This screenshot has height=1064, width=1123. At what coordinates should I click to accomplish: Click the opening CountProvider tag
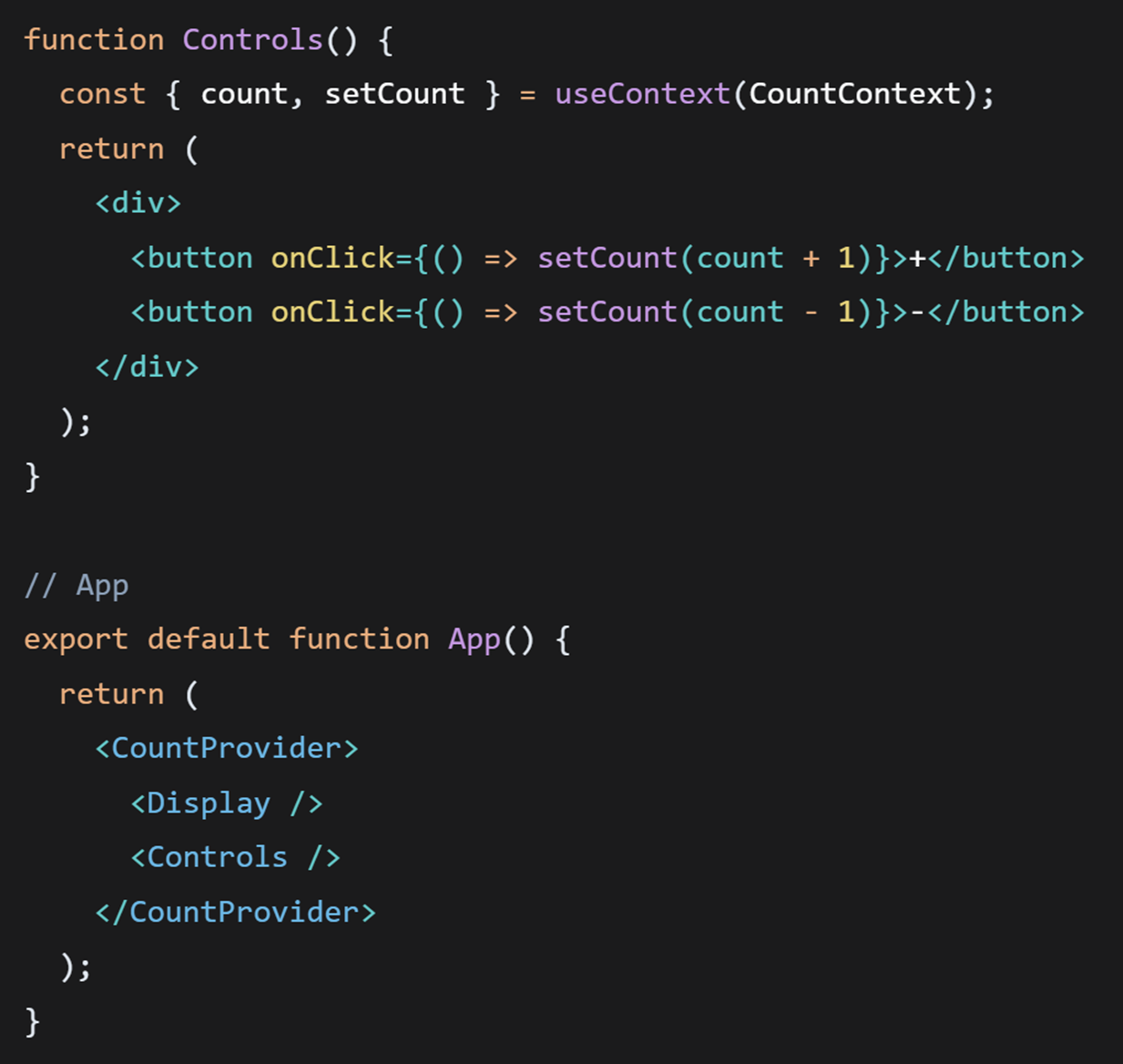[x=227, y=749]
